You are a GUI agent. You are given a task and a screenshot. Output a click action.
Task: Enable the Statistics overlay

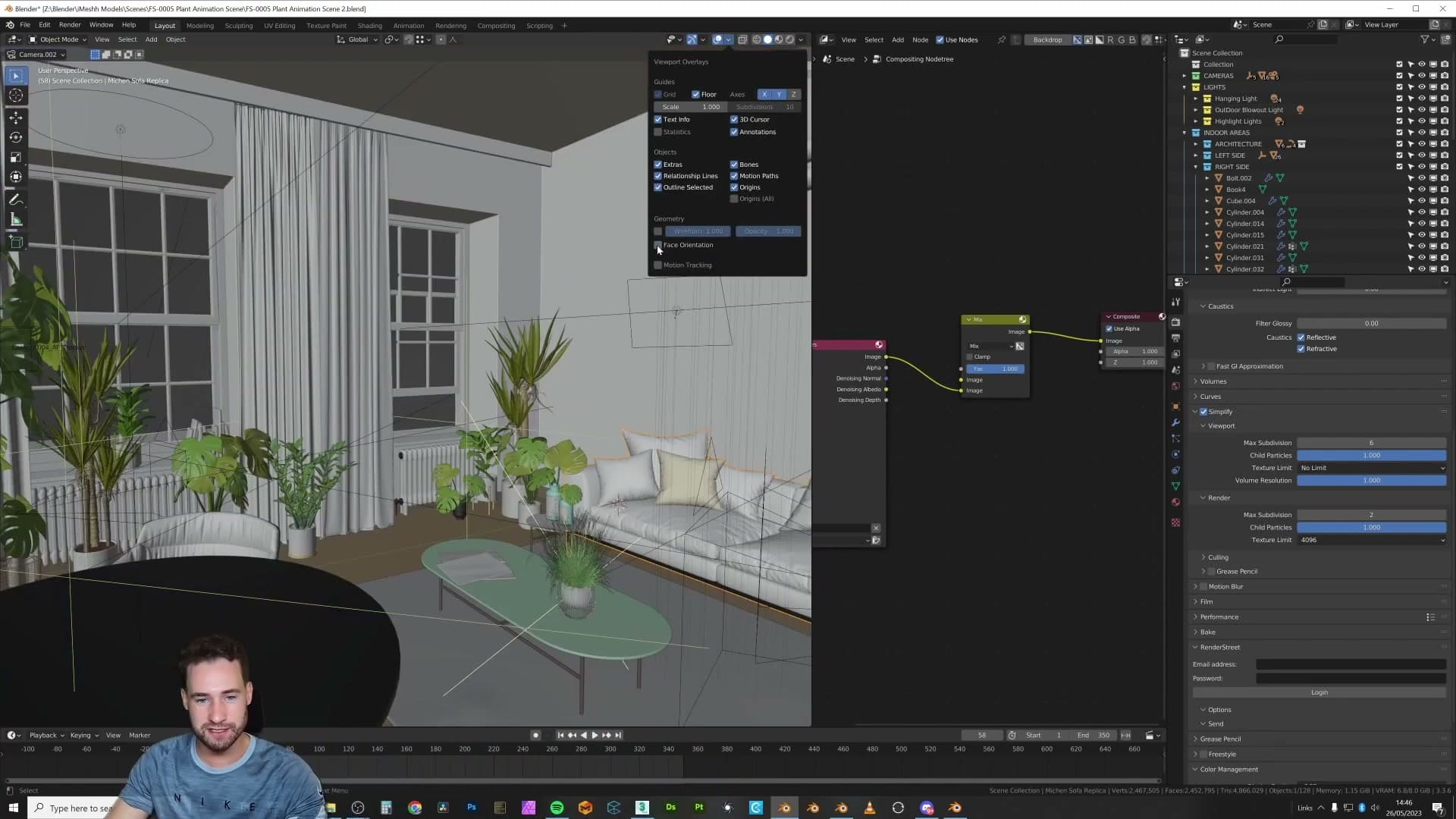tap(658, 132)
